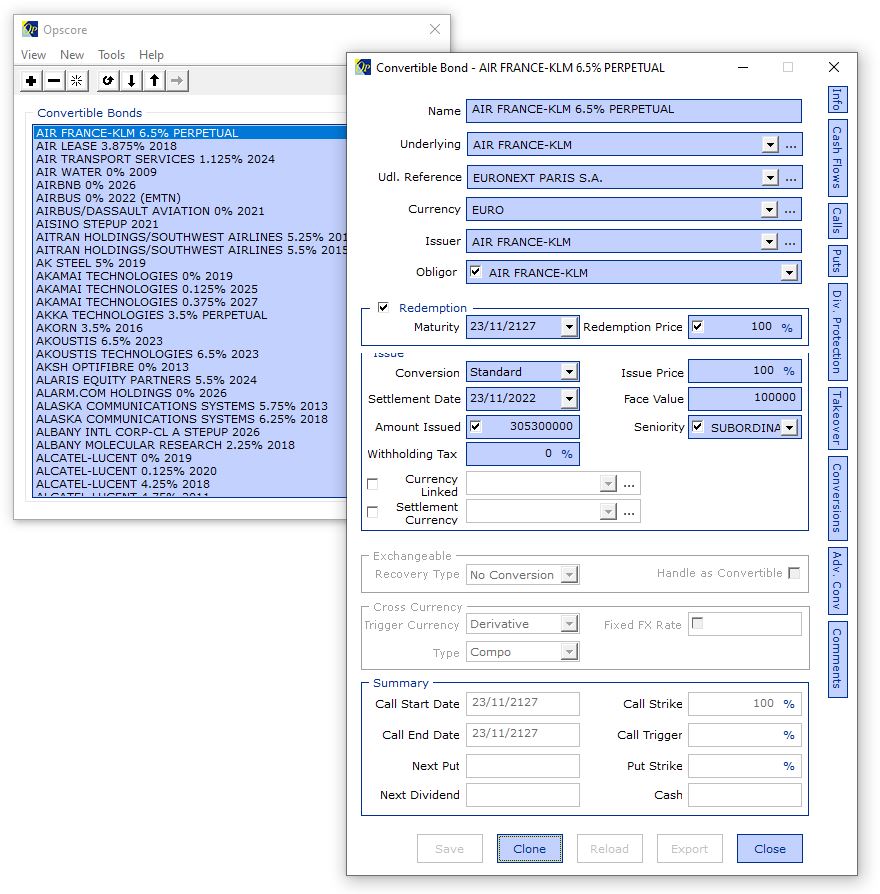Toggle the Fixed FX Rate checkbox
The image size is (880, 894).
click(x=697, y=623)
